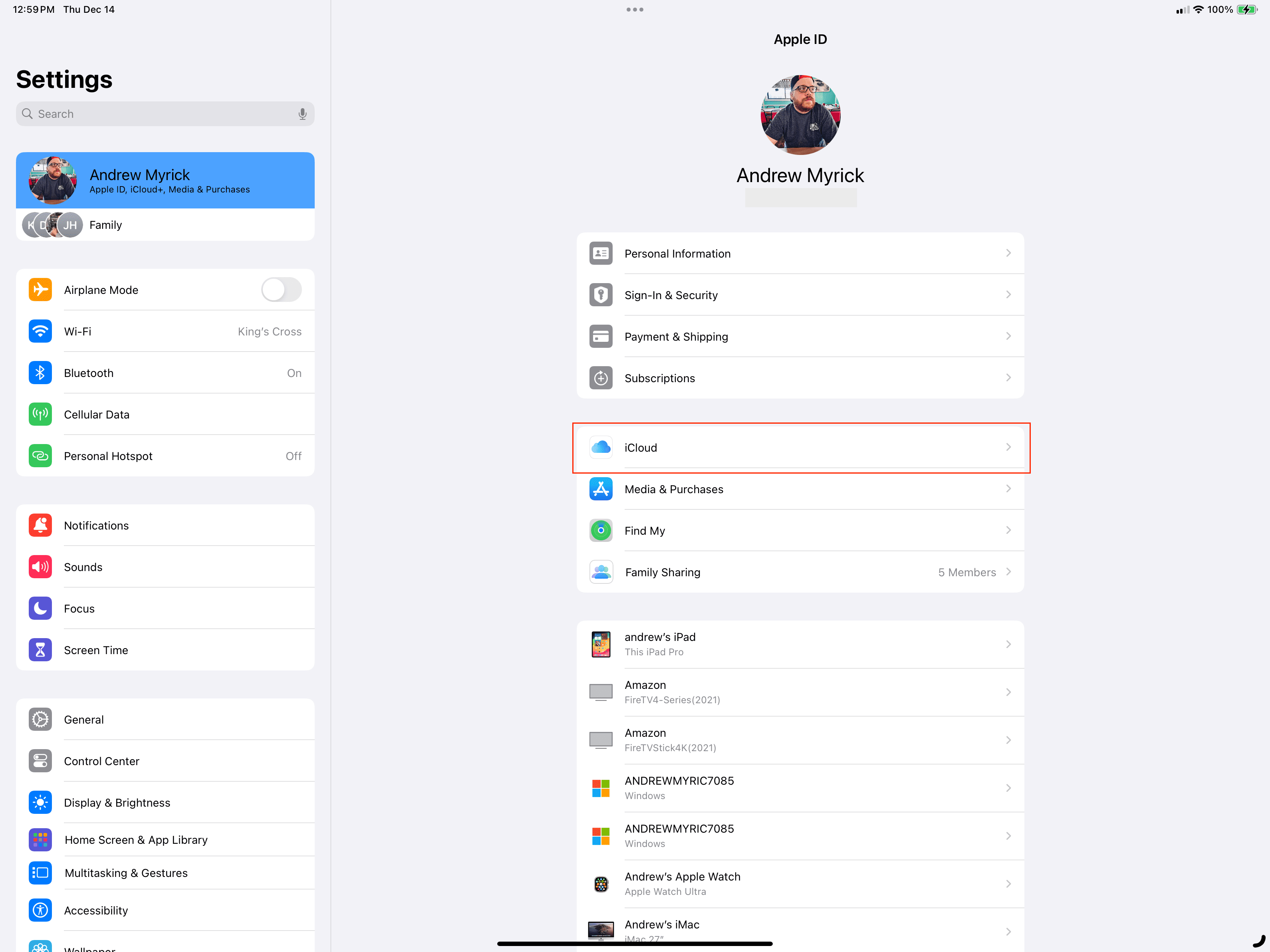The image size is (1270, 952).
Task: Open Amazon FireTV4-Series(2021) device
Action: coord(800,692)
